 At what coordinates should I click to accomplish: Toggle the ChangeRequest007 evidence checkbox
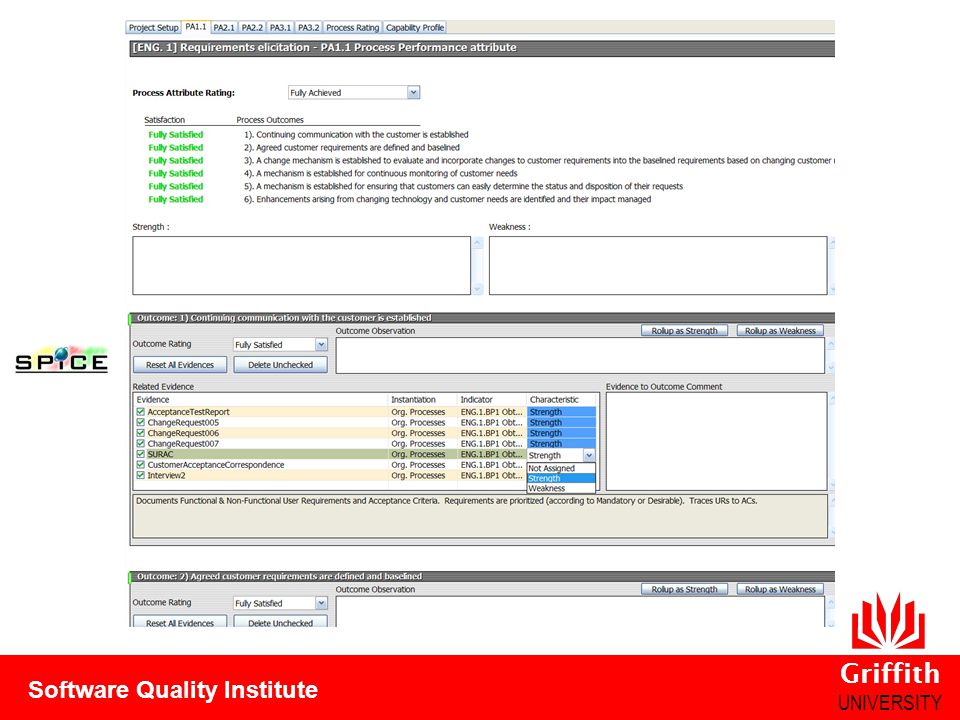(x=141, y=443)
